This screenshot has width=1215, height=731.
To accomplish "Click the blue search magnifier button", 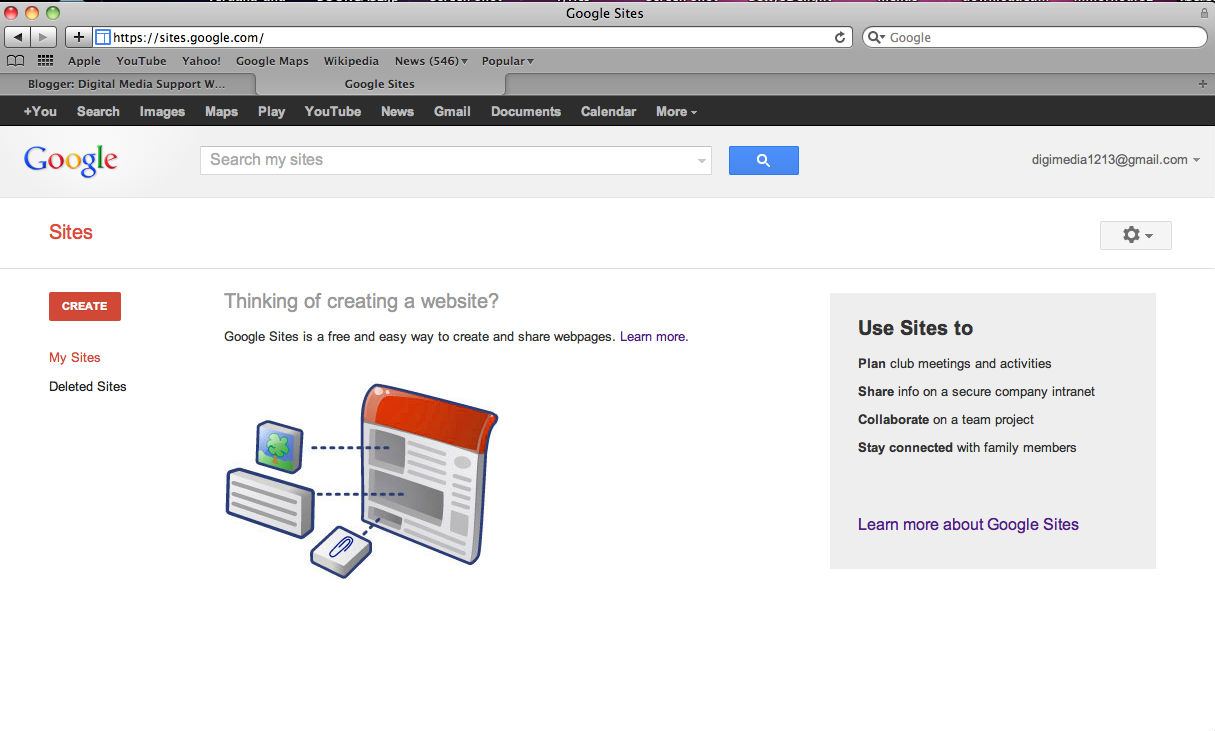I will coord(763,160).
